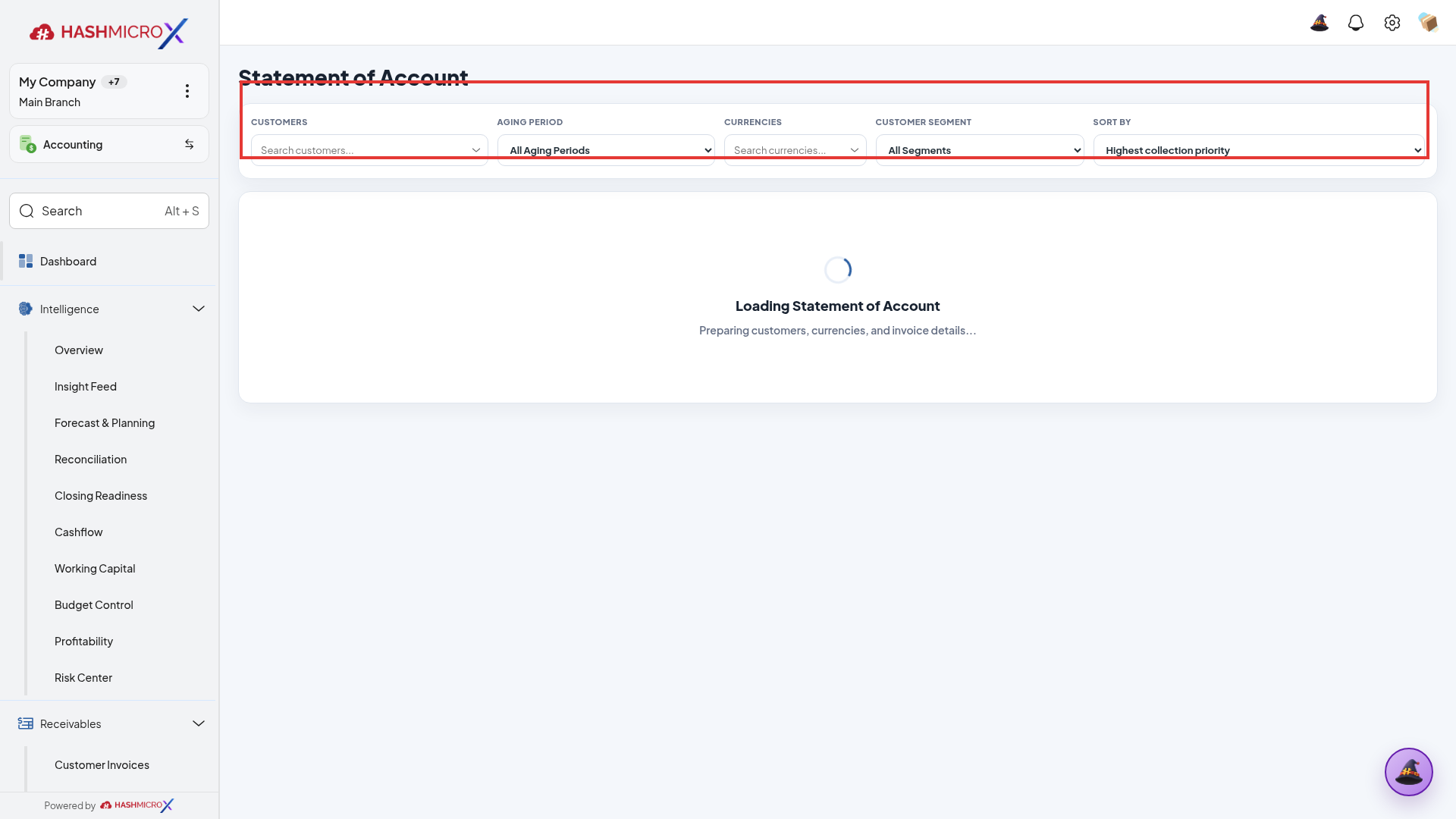Open Insight Feed page
Image resolution: width=1456 pixels, height=819 pixels.
(86, 387)
